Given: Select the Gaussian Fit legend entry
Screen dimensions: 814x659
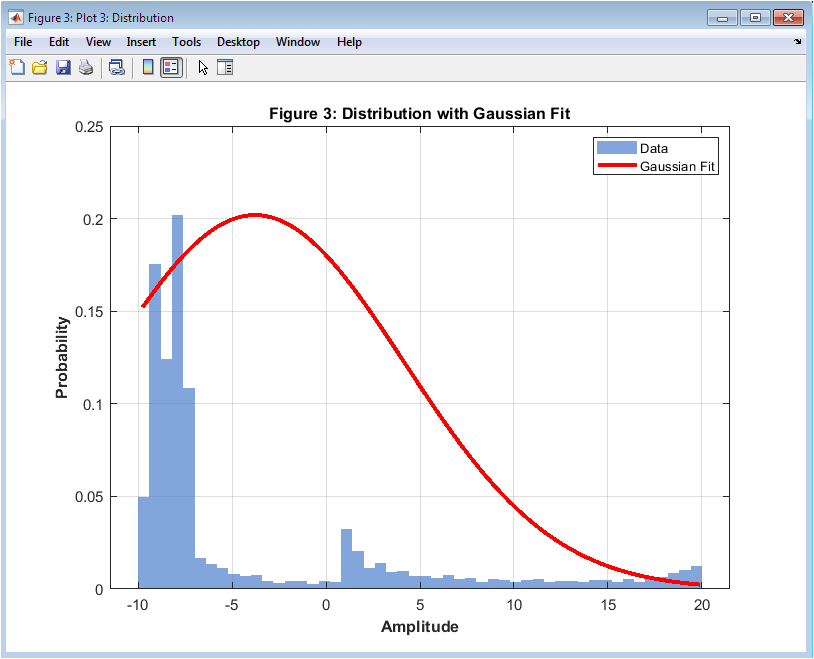Looking at the screenshot, I should (x=678, y=166).
